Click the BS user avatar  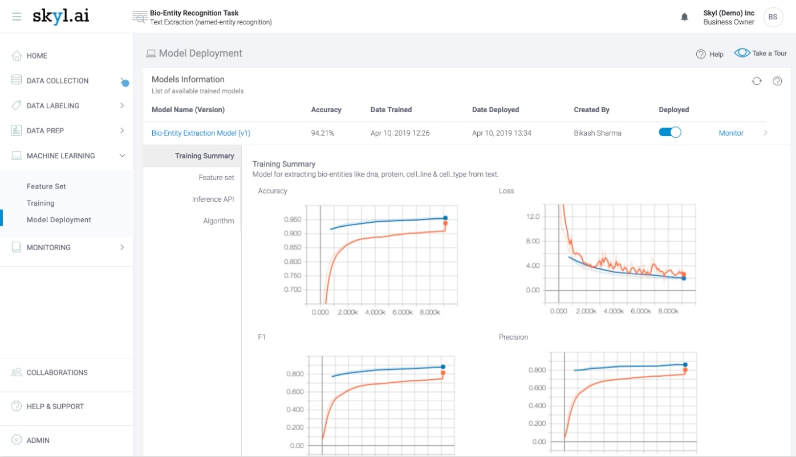pos(773,17)
